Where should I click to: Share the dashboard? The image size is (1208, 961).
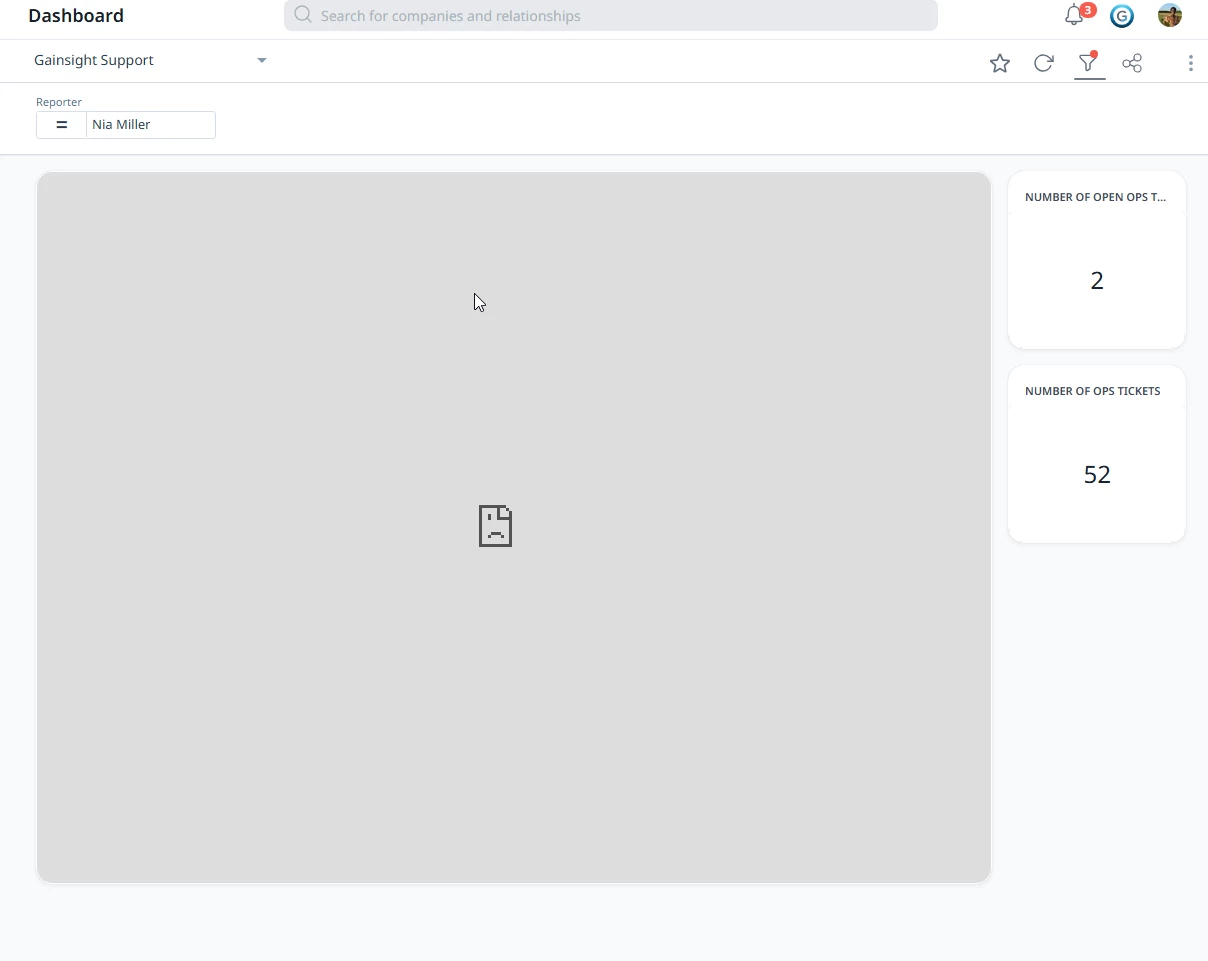1132,63
